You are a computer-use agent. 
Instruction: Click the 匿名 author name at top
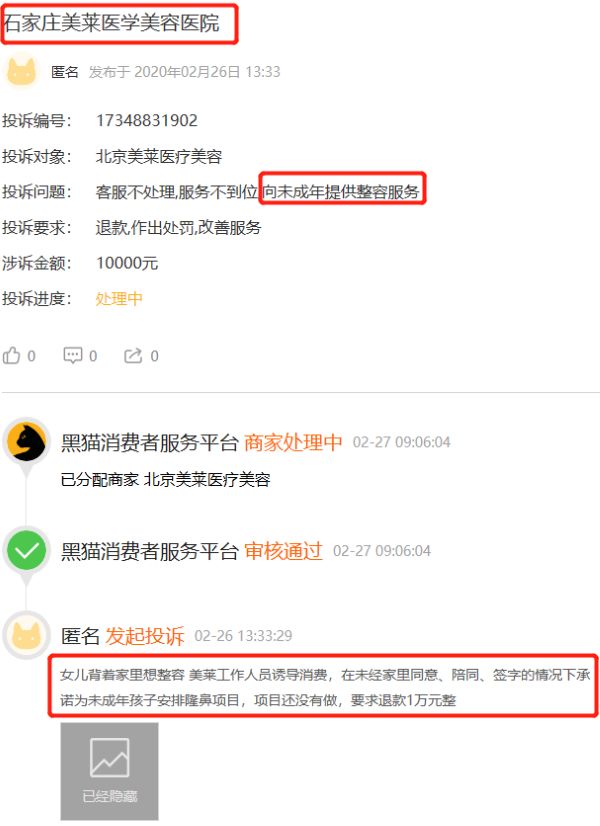pos(64,72)
